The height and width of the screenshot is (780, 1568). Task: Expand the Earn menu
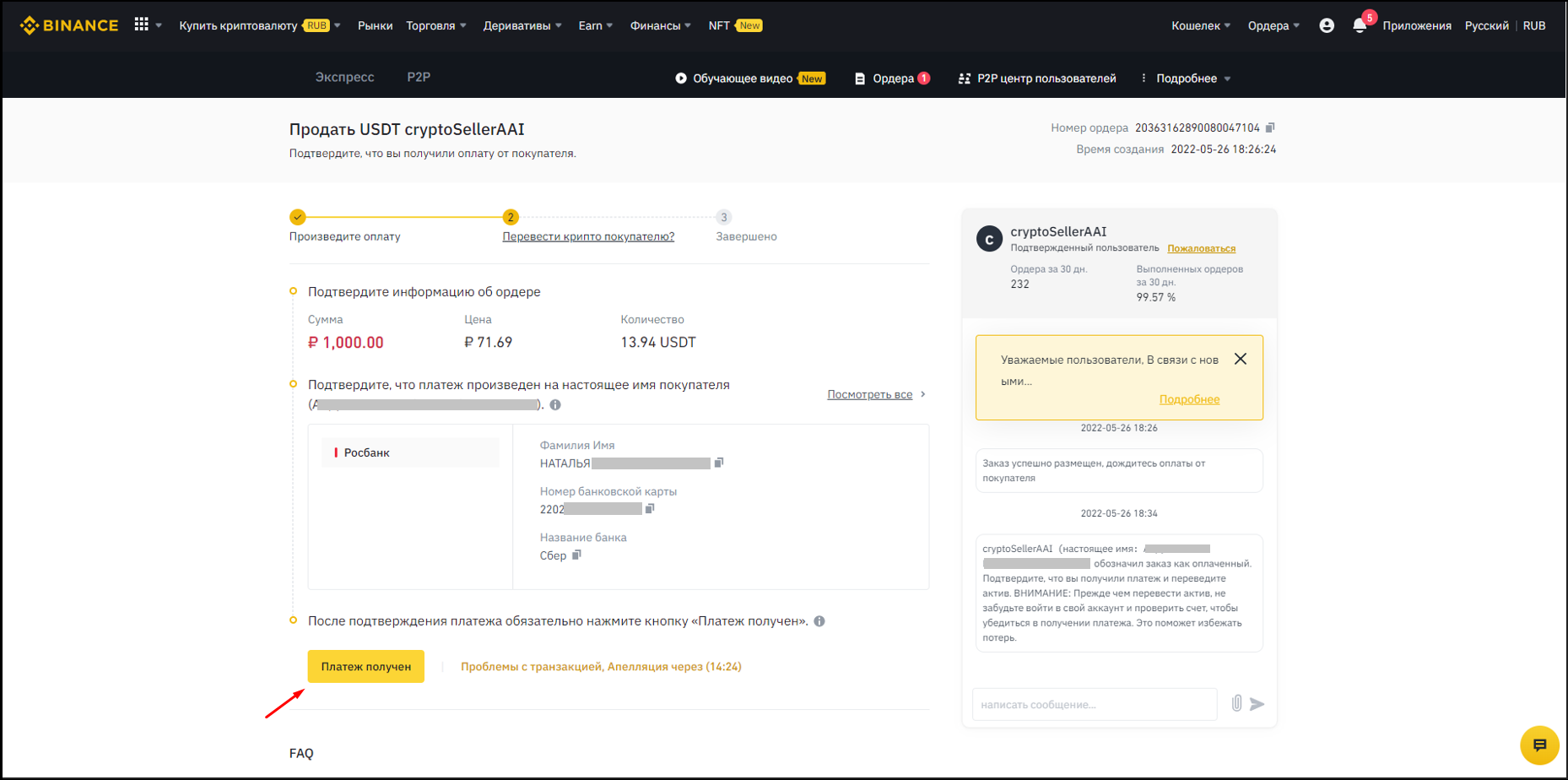[596, 25]
